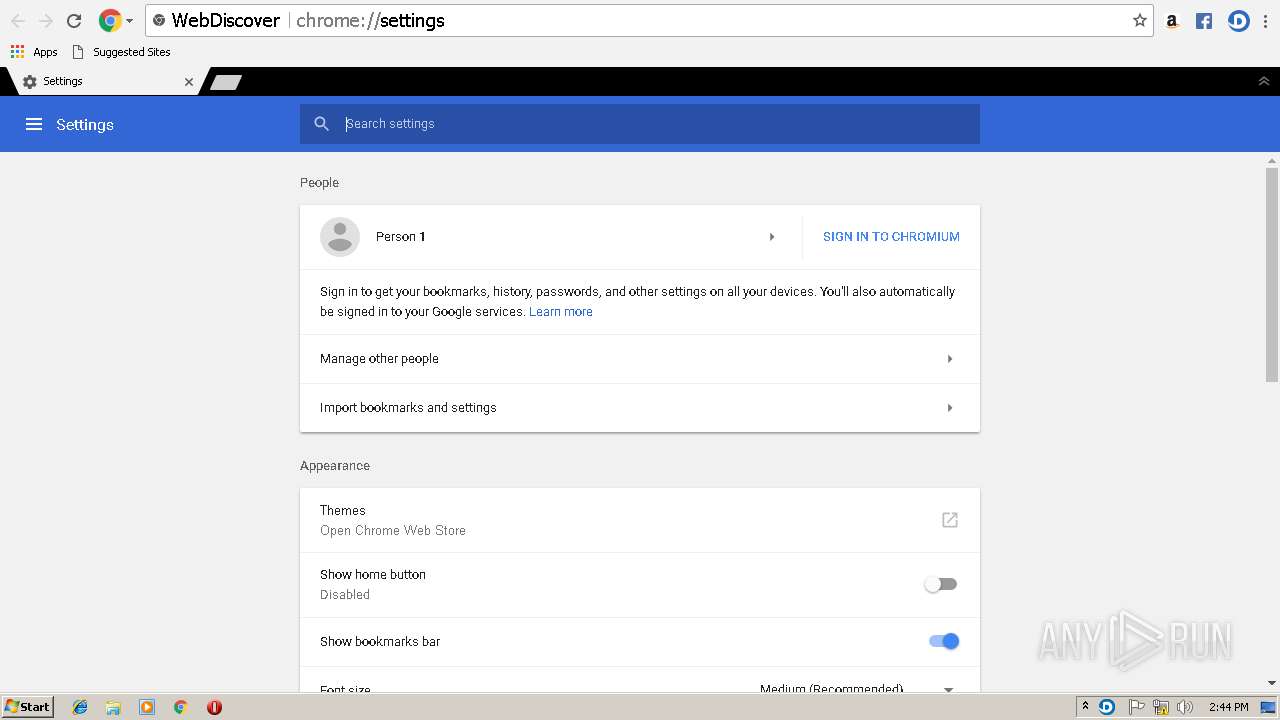The width and height of the screenshot is (1280, 720).
Task: Click the Appearance section heading
Action: pos(335,466)
